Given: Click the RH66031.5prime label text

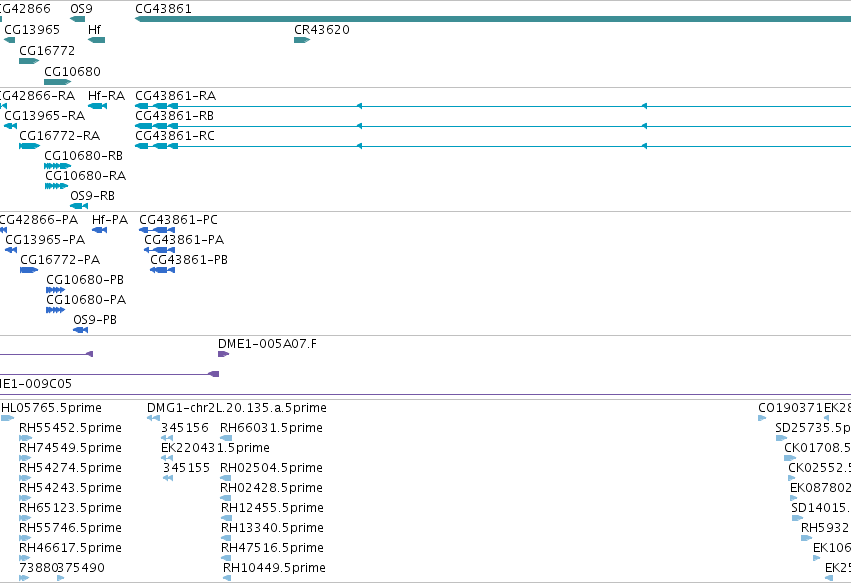Looking at the screenshot, I should pos(271,428).
